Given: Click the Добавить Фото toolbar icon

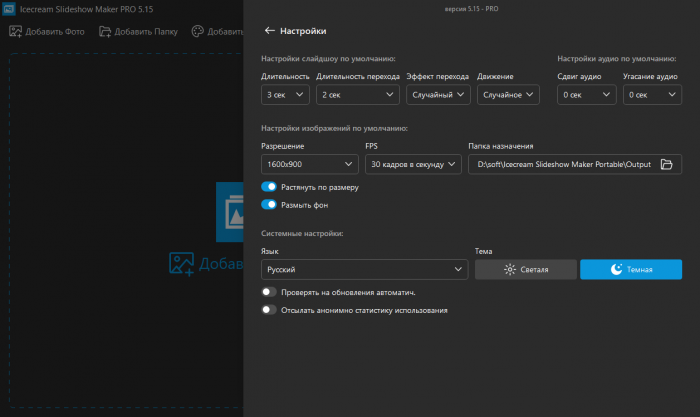Looking at the screenshot, I should click(x=16, y=31).
